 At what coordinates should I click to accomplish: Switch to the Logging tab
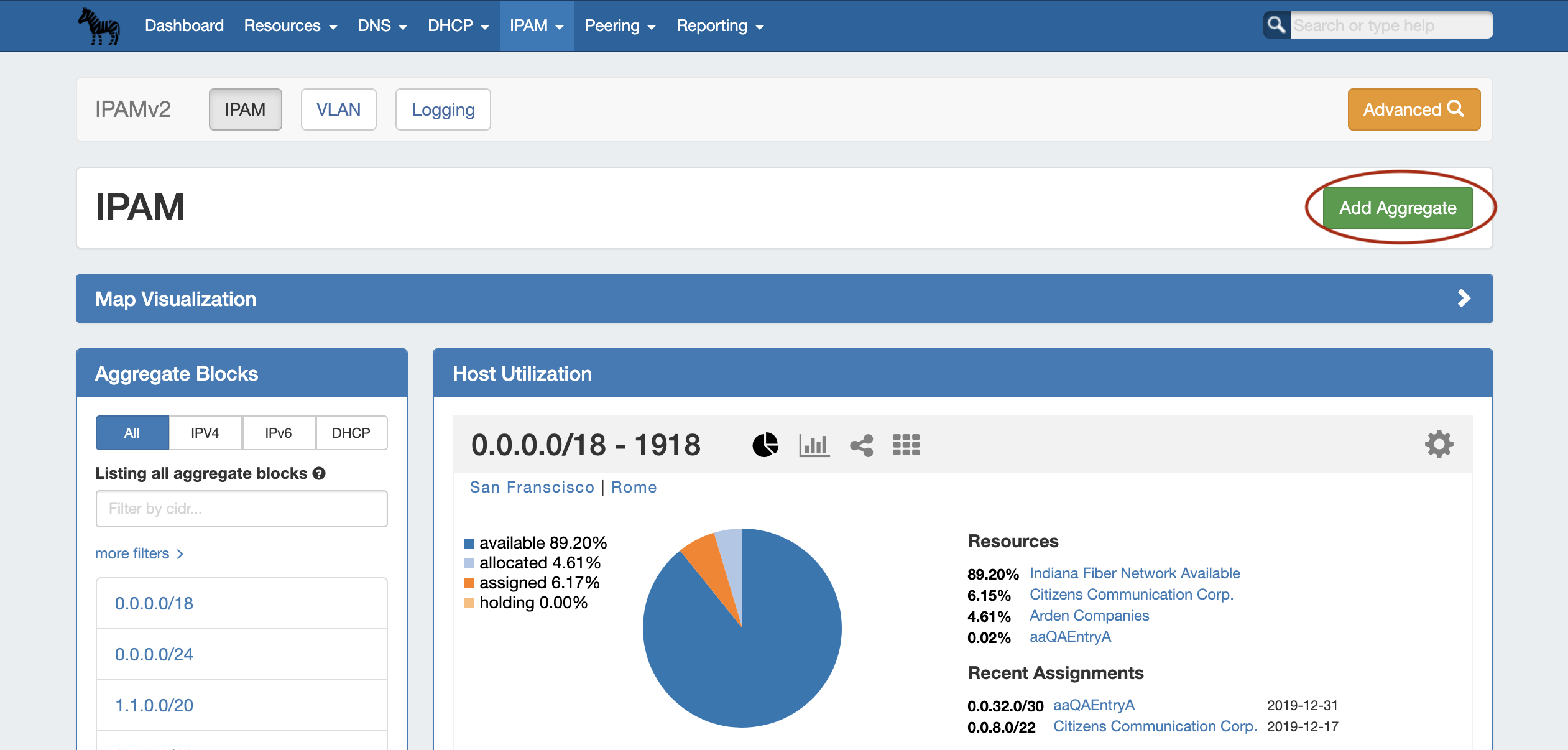click(x=443, y=109)
